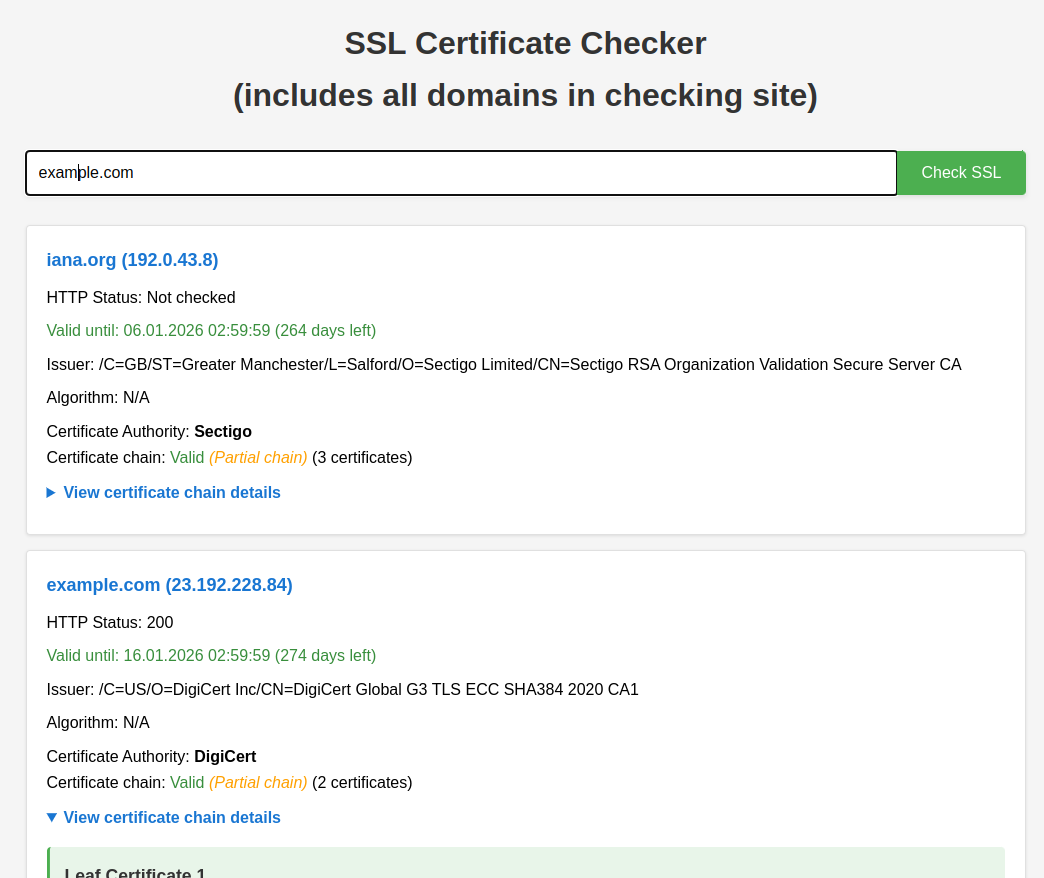Viewport: 1044px width, 878px height.
Task: Click inside the domain input field
Action: 460,172
